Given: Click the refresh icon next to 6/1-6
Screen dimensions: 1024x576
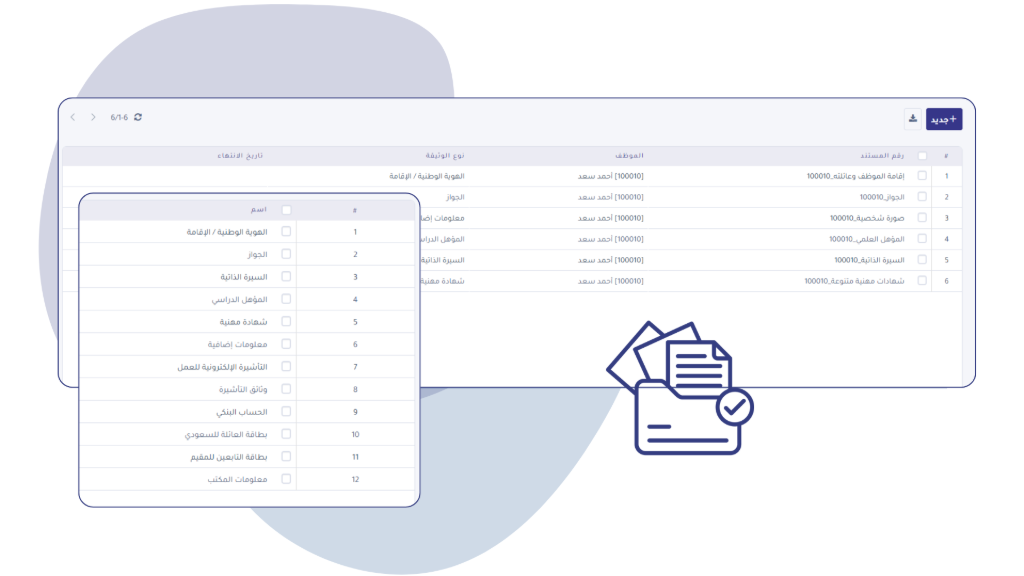Looking at the screenshot, I should click(138, 117).
